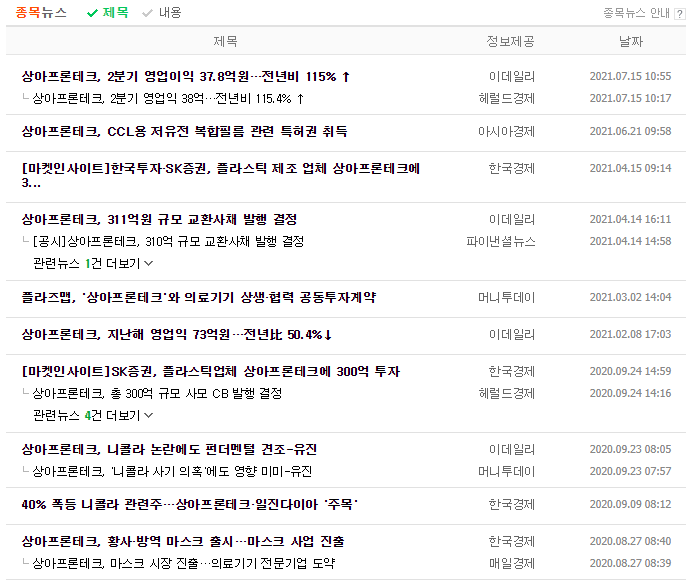Open article [공시]상아프론테크, 310억 규모 교환사채
Image resolution: width=694 pixels, height=584 pixels.
click(x=168, y=241)
